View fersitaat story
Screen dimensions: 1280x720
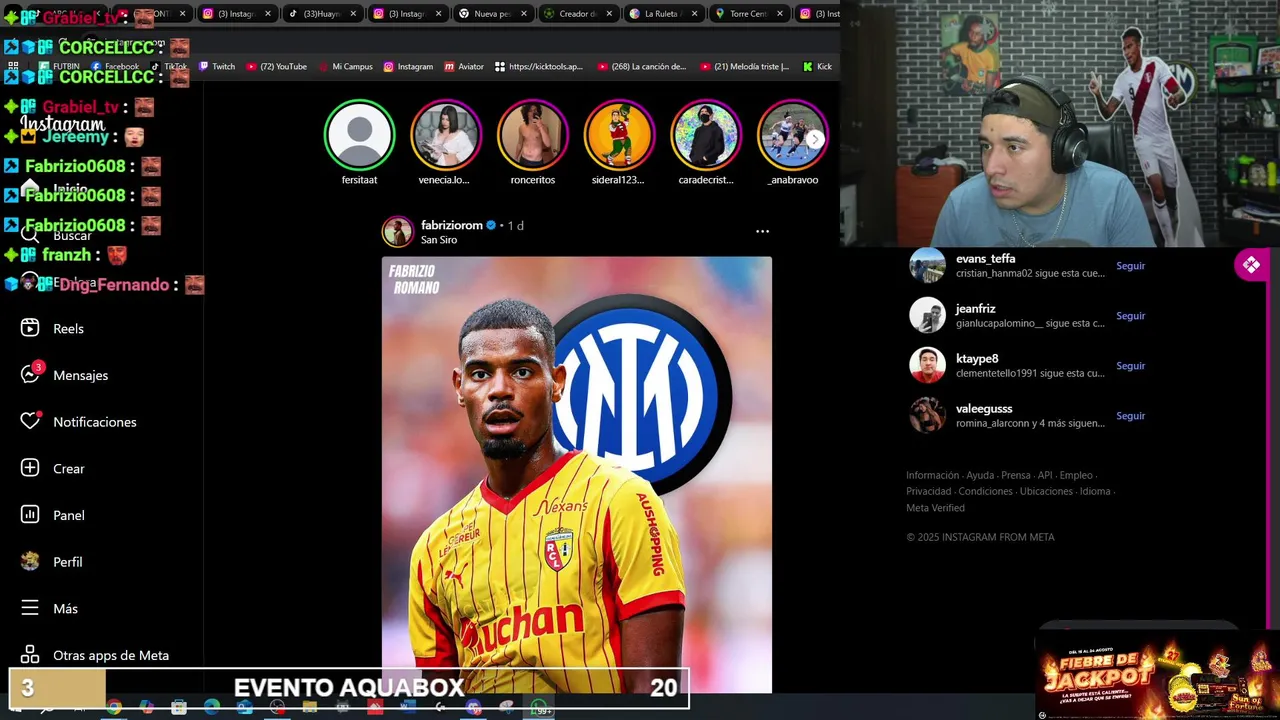coord(359,135)
